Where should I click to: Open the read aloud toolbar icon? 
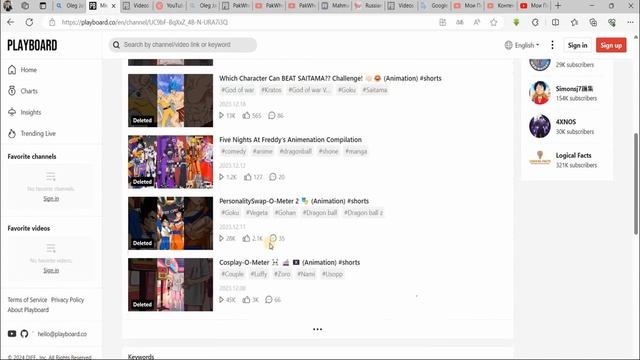[x=477, y=22]
